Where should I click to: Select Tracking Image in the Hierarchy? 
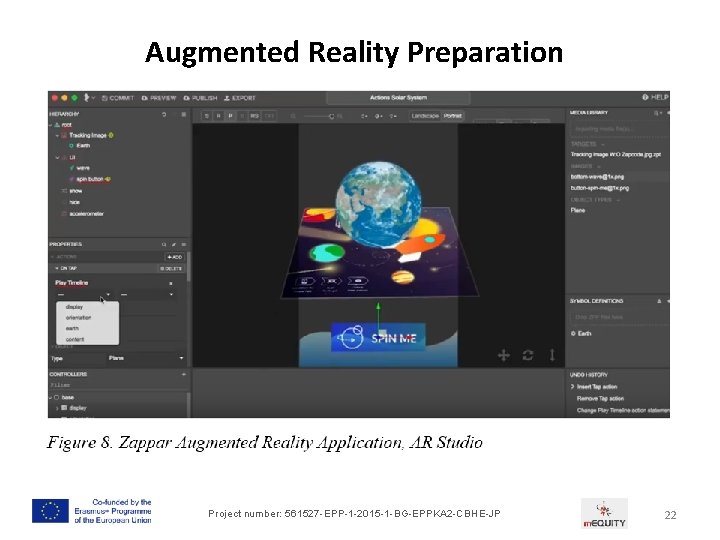pos(88,135)
